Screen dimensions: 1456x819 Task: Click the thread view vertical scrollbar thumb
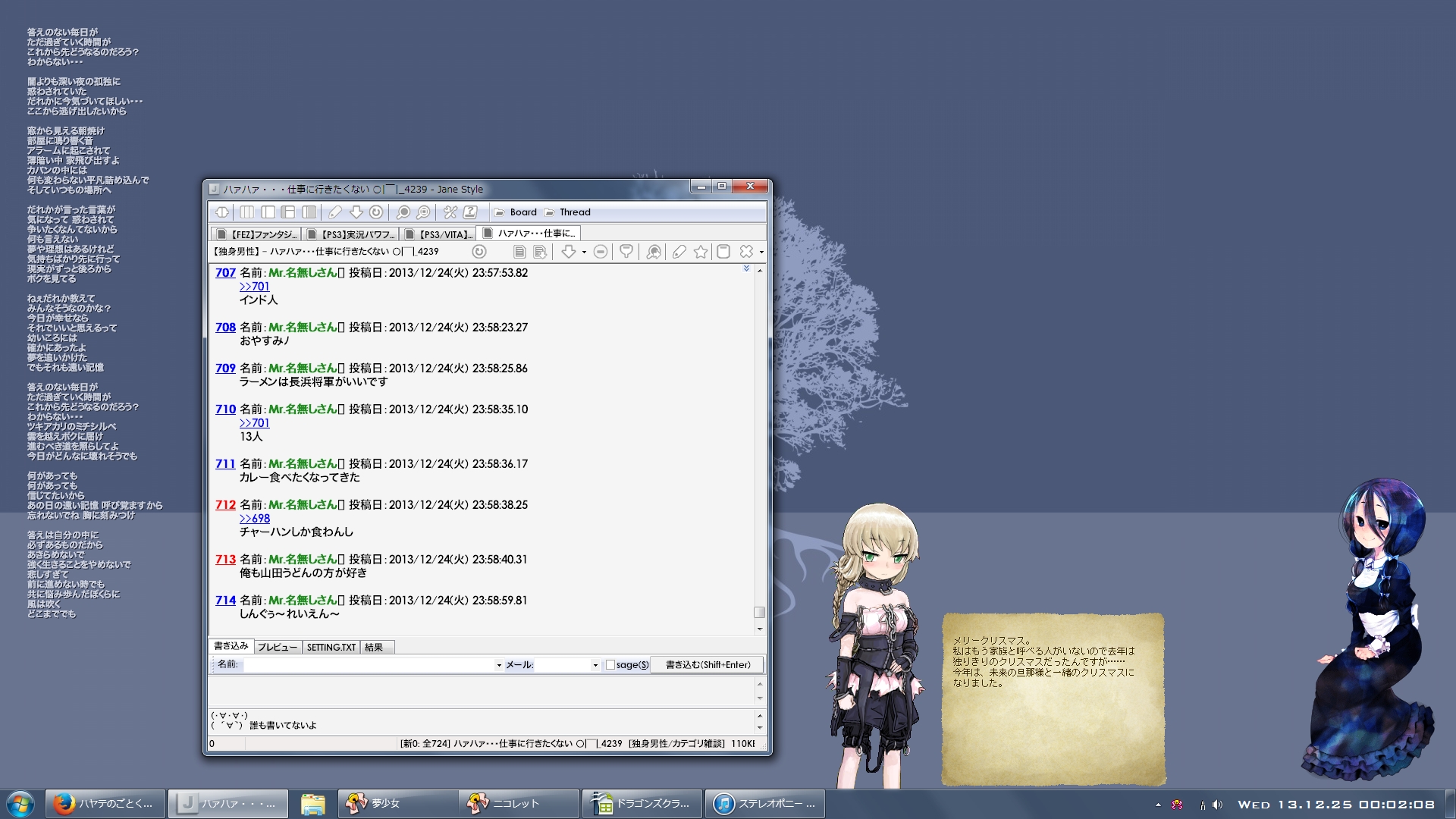(759, 612)
